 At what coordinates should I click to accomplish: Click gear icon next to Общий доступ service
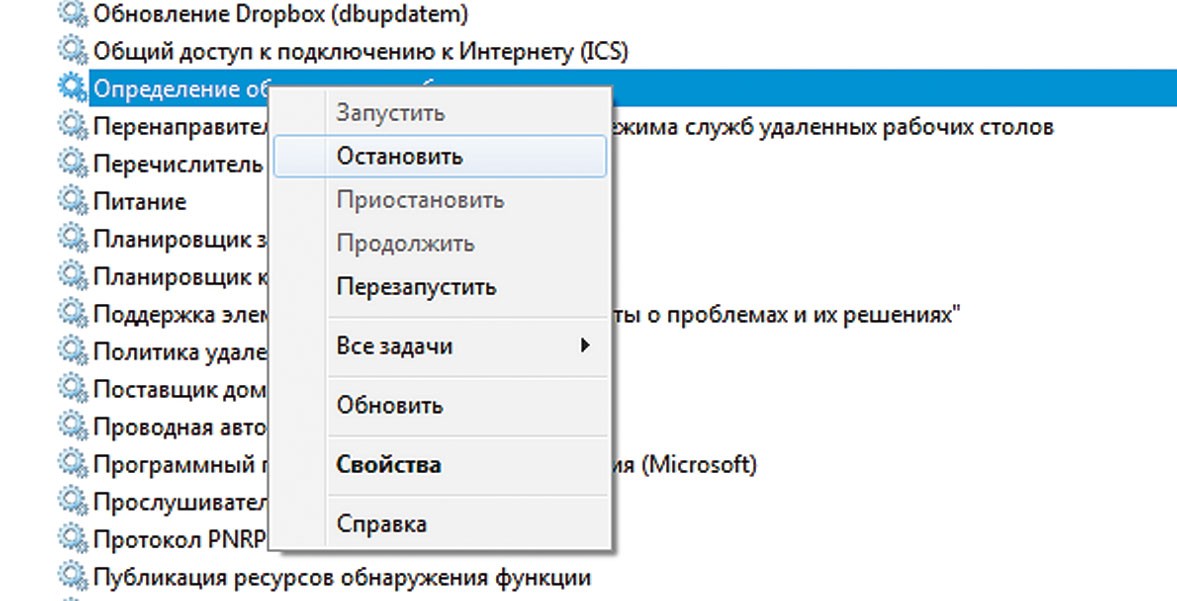tap(72, 50)
